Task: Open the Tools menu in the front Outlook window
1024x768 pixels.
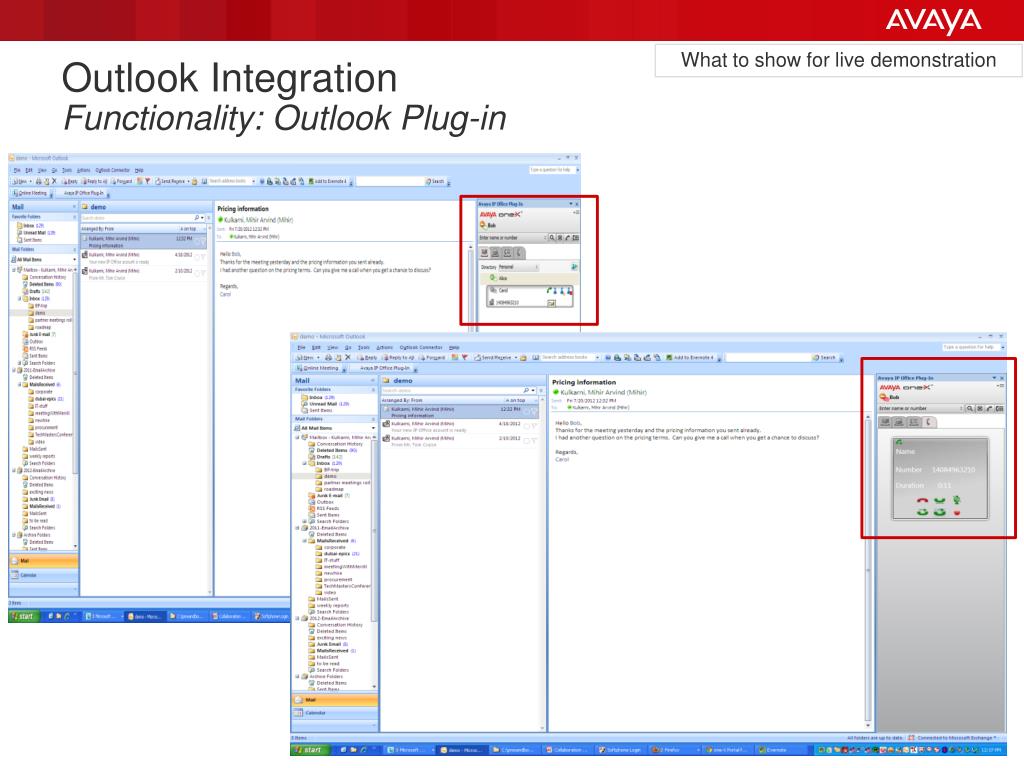Action: 364,347
